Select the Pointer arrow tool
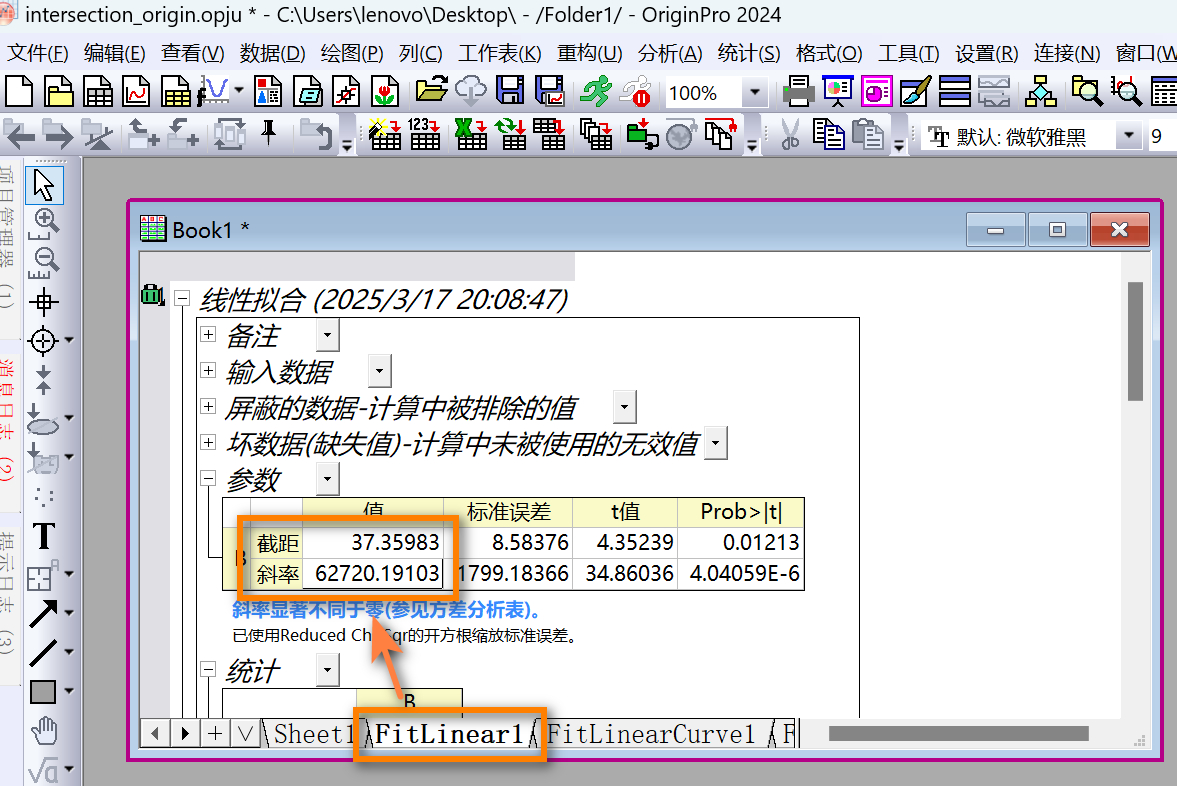1177x786 pixels. point(43,185)
